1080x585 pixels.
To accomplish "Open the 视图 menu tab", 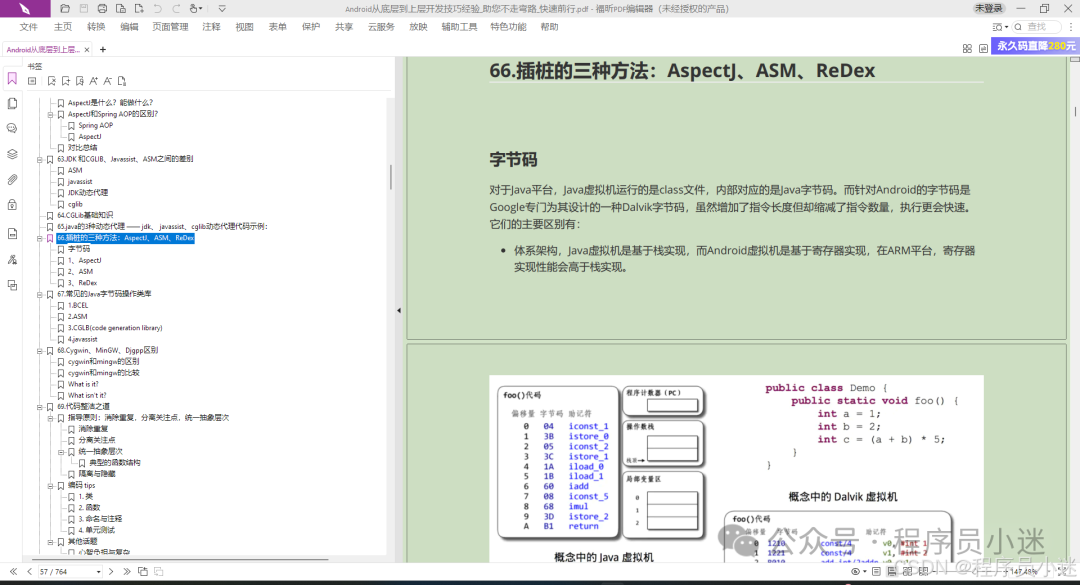I will (x=245, y=27).
